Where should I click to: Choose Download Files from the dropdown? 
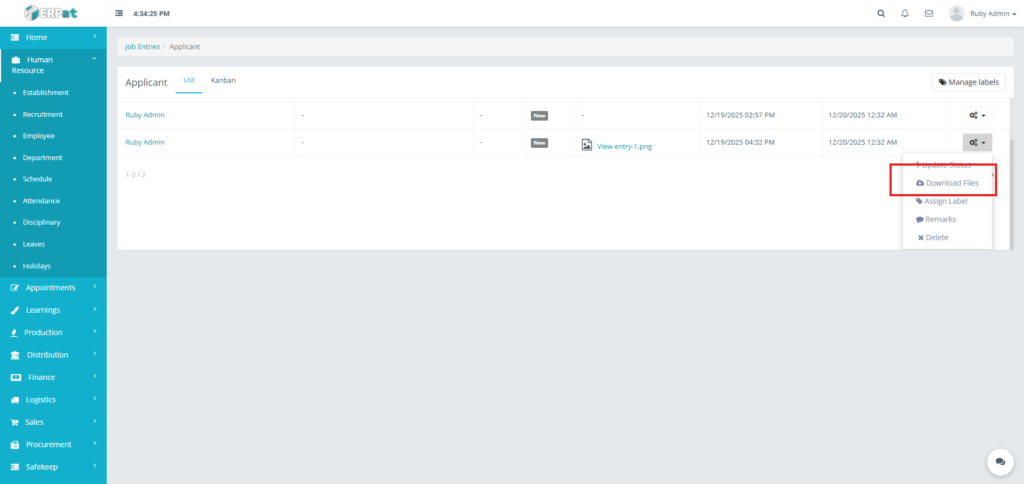click(x=947, y=184)
